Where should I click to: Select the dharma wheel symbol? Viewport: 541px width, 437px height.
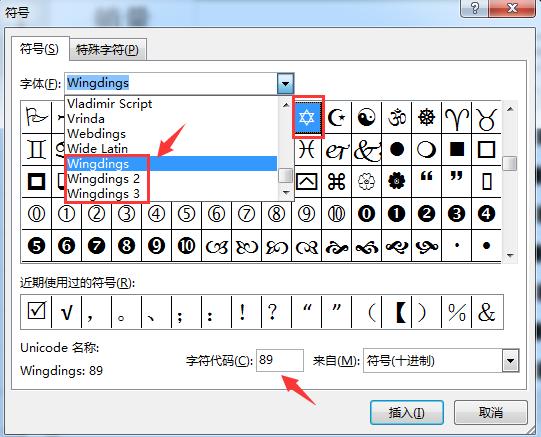point(426,117)
